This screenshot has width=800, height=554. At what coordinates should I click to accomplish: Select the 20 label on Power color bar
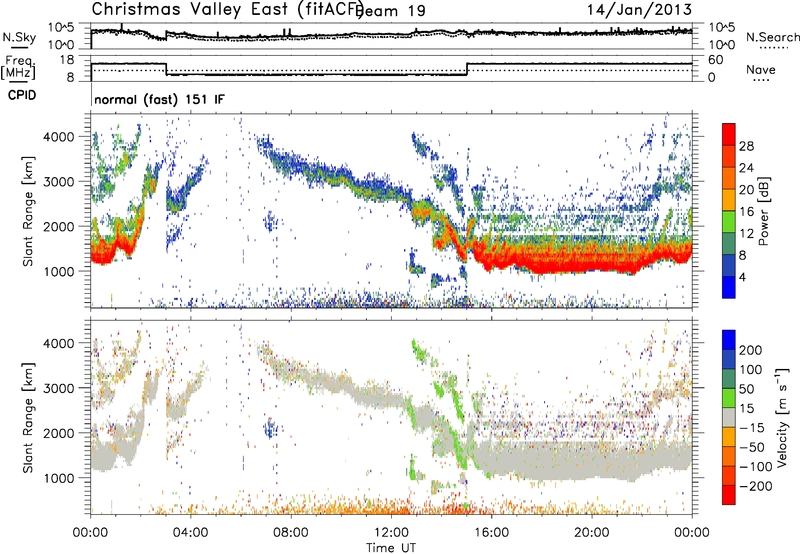(x=746, y=190)
